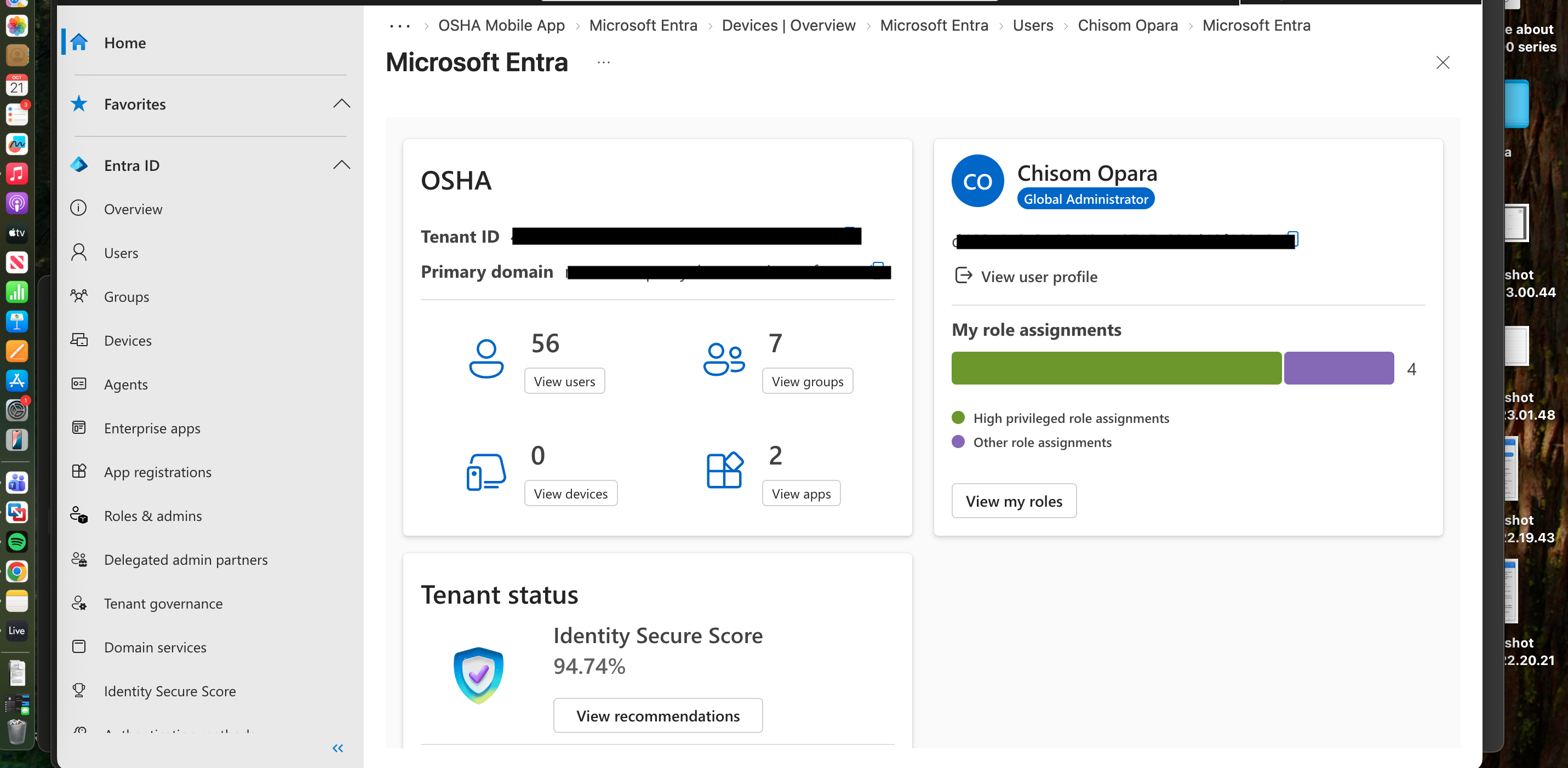The image size is (1568, 768).
Task: Go to OSHA Mobile App breadcrumb
Action: point(501,26)
